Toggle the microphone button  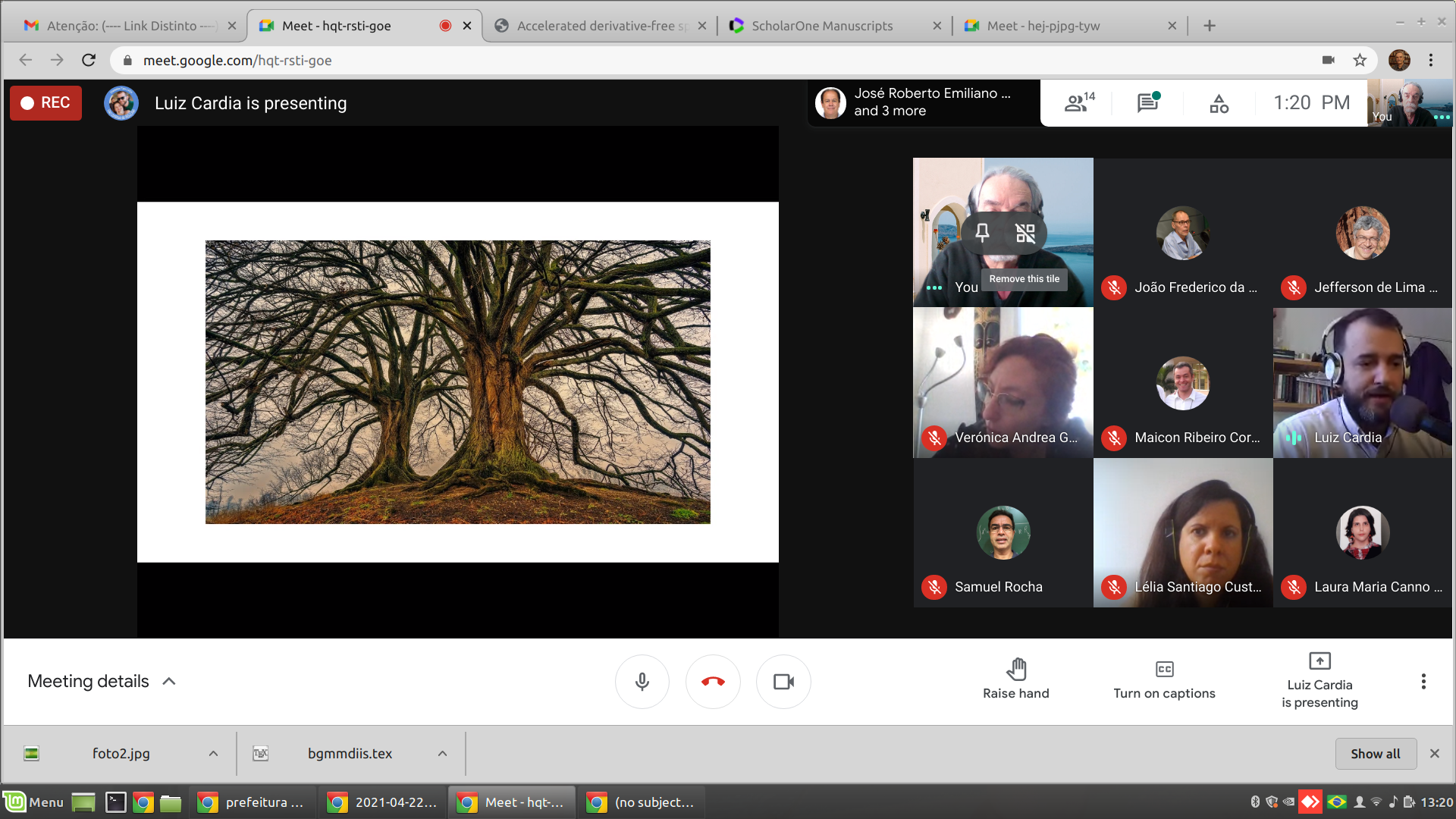pos(642,681)
